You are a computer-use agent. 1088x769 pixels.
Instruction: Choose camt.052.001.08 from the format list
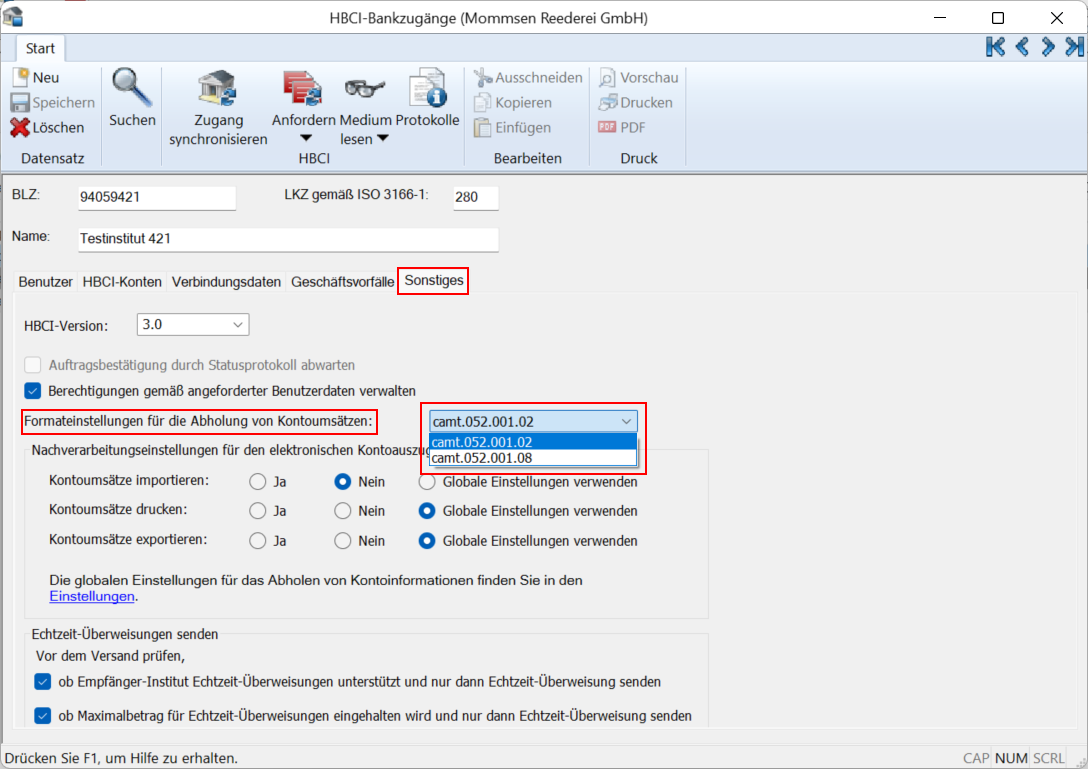[x=482, y=458]
